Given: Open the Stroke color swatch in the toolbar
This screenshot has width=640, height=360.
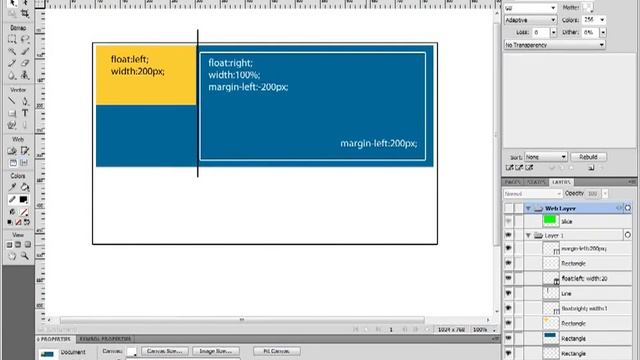Looking at the screenshot, I should (x=23, y=199).
